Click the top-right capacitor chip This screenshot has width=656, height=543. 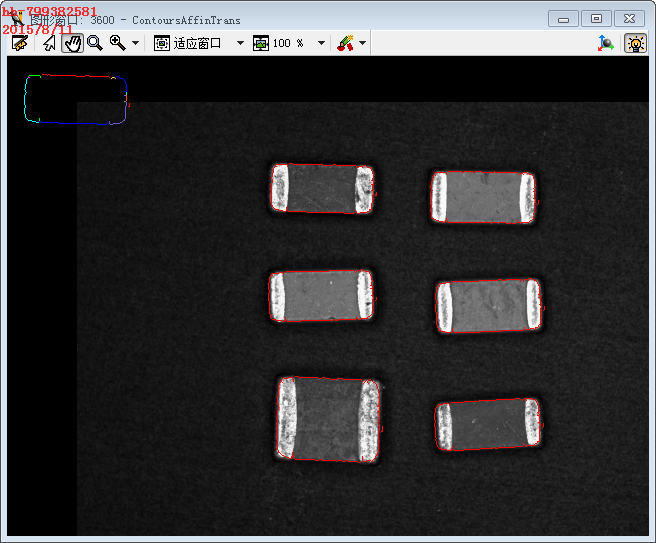click(483, 197)
